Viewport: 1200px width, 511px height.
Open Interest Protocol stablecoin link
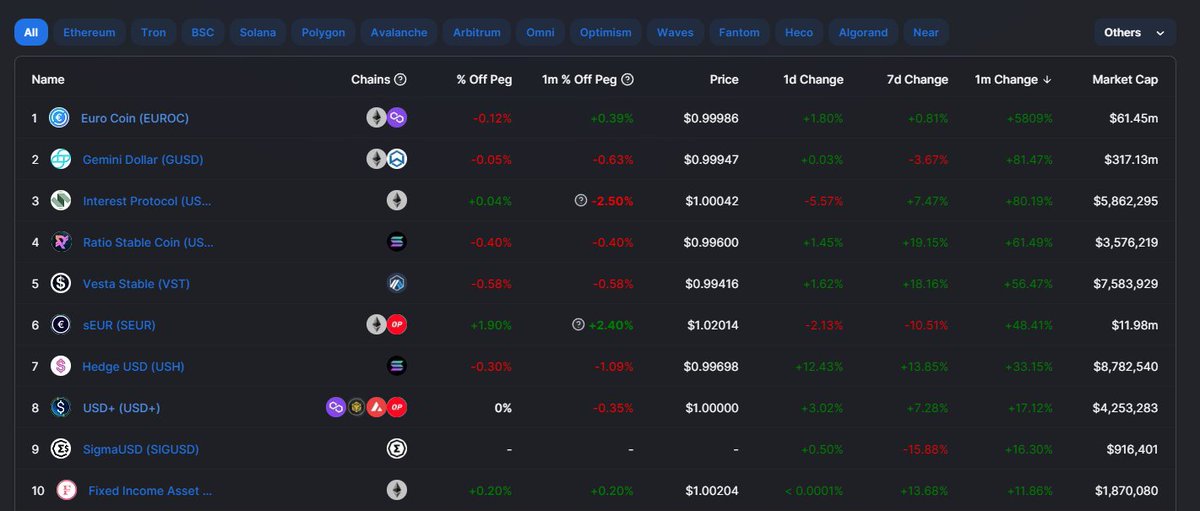coord(148,201)
